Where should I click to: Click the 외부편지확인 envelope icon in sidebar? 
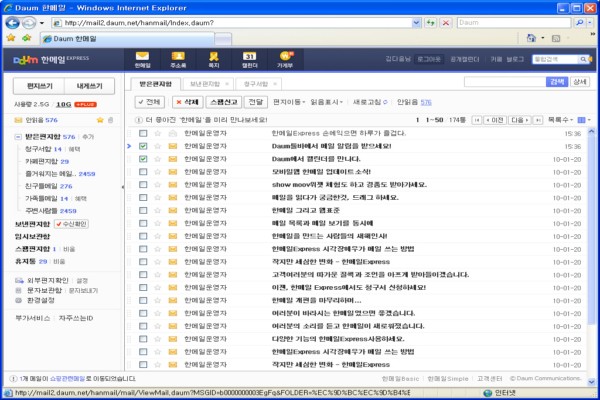19,281
